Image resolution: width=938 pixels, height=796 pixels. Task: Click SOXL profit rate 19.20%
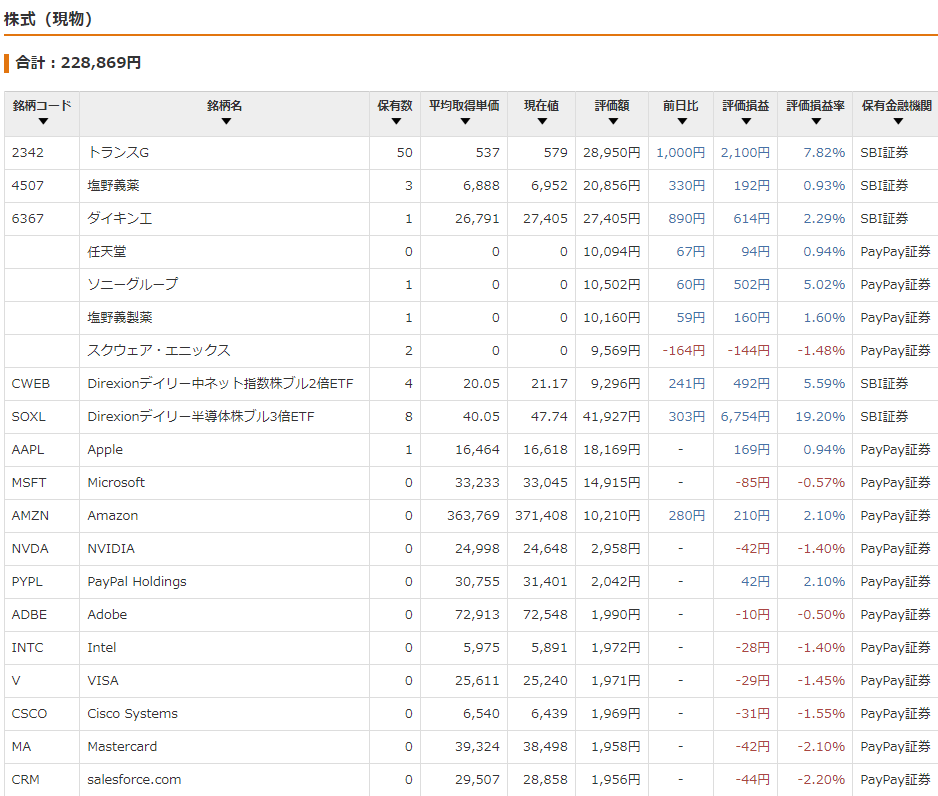pyautogui.click(x=820, y=416)
